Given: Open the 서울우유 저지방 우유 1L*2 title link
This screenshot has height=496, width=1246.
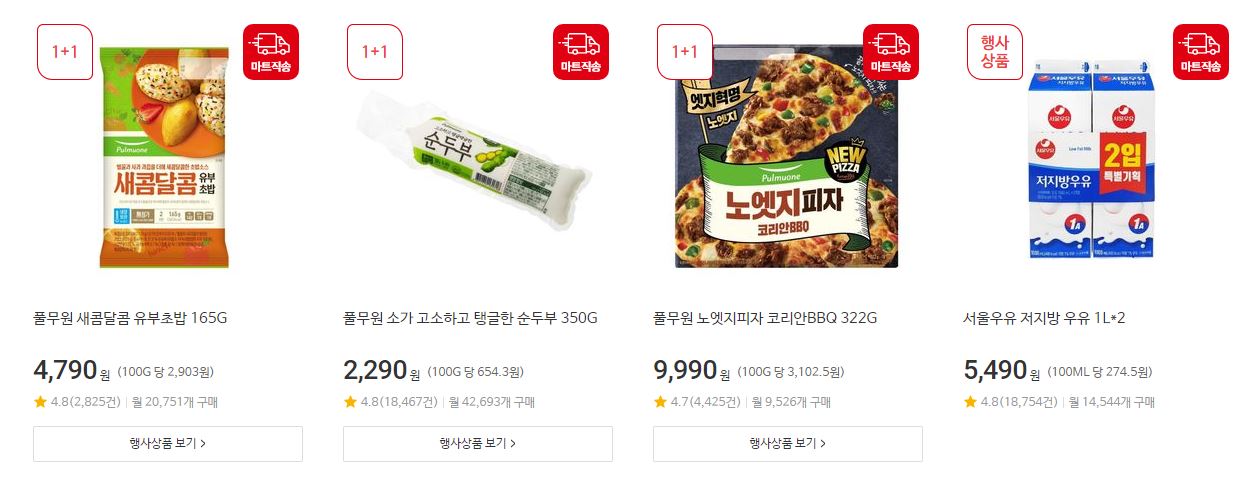Looking at the screenshot, I should click(x=1044, y=318).
